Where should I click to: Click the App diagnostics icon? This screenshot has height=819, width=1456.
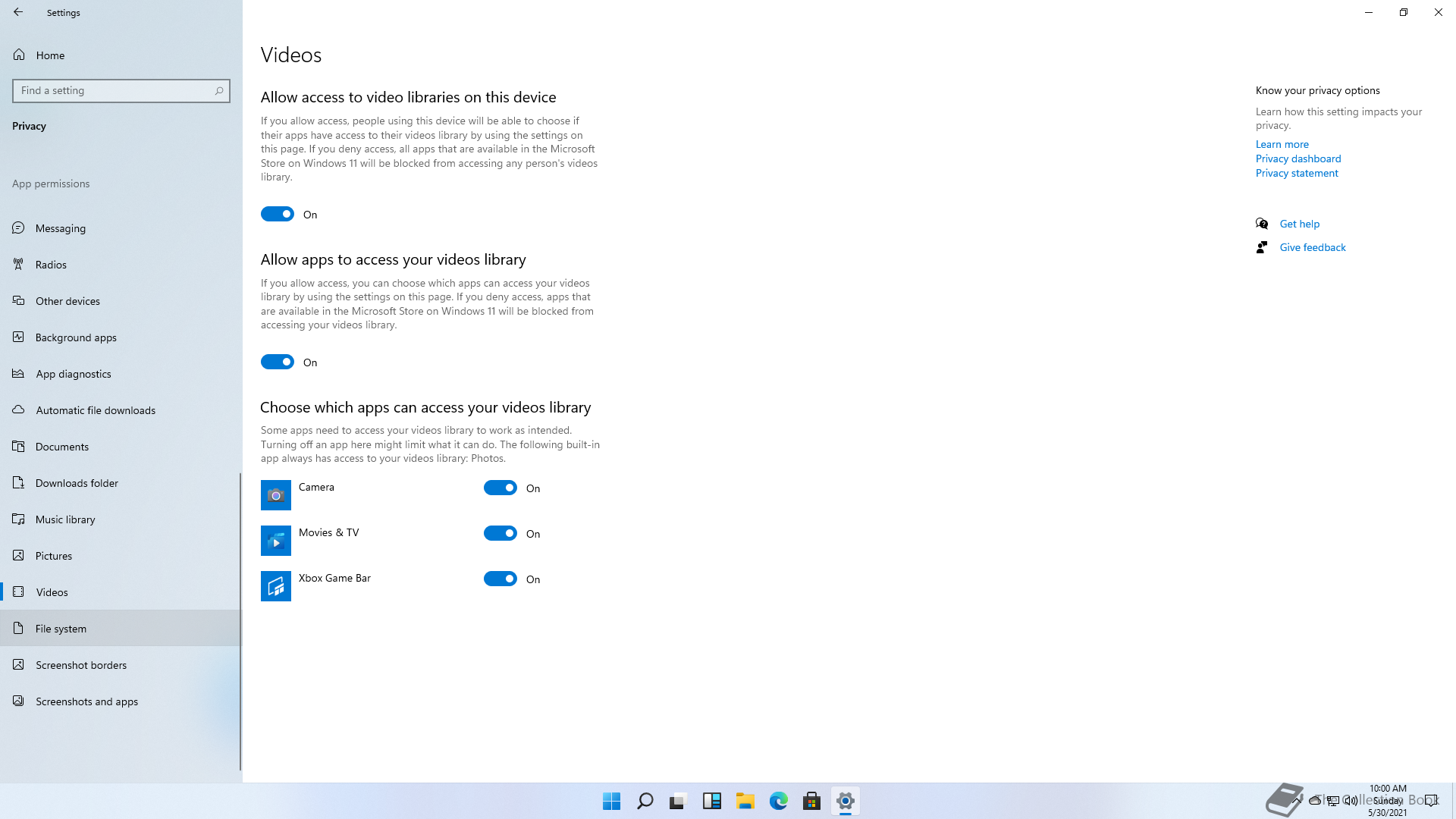pos(18,373)
